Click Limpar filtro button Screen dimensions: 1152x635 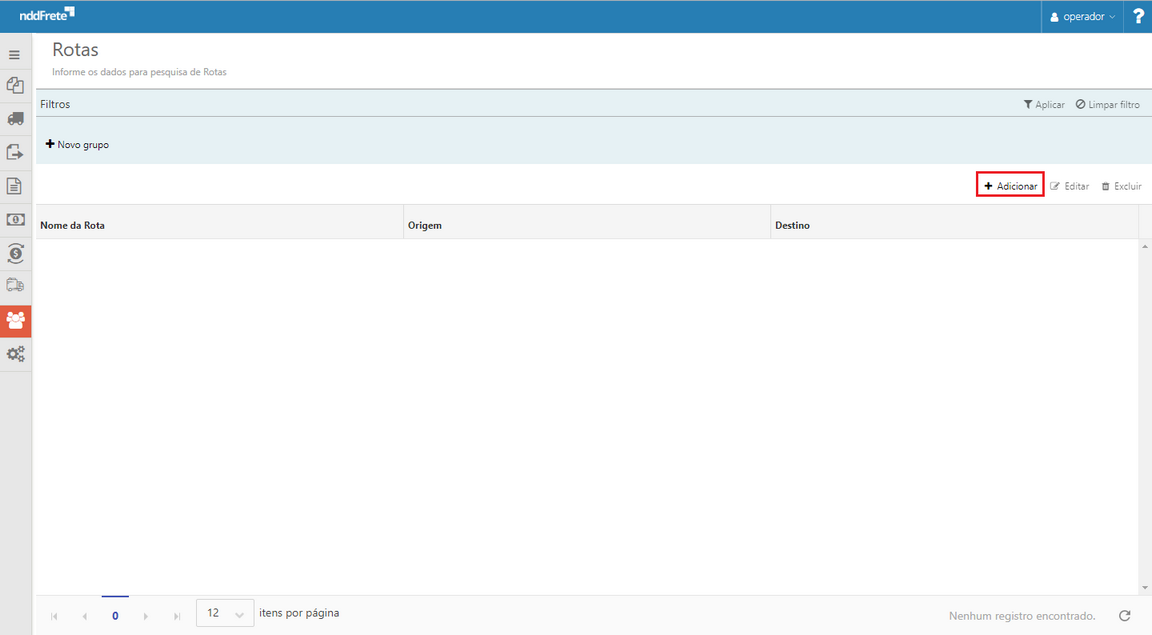tap(1108, 104)
